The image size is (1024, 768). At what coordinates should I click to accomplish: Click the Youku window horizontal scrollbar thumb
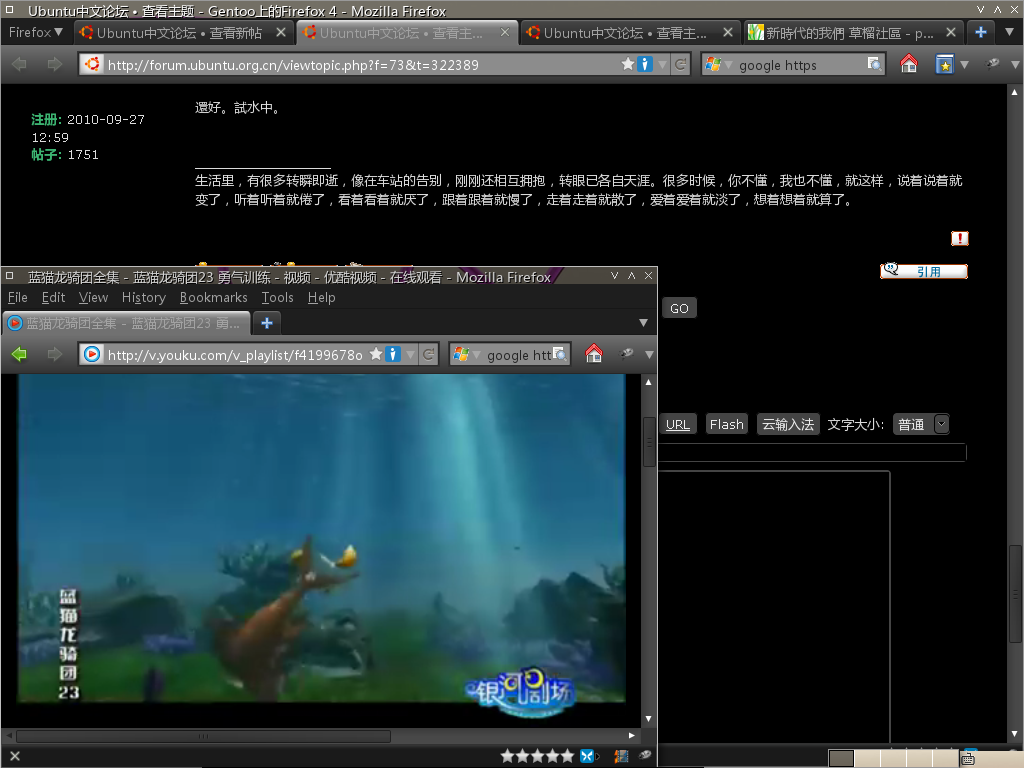tap(203, 736)
